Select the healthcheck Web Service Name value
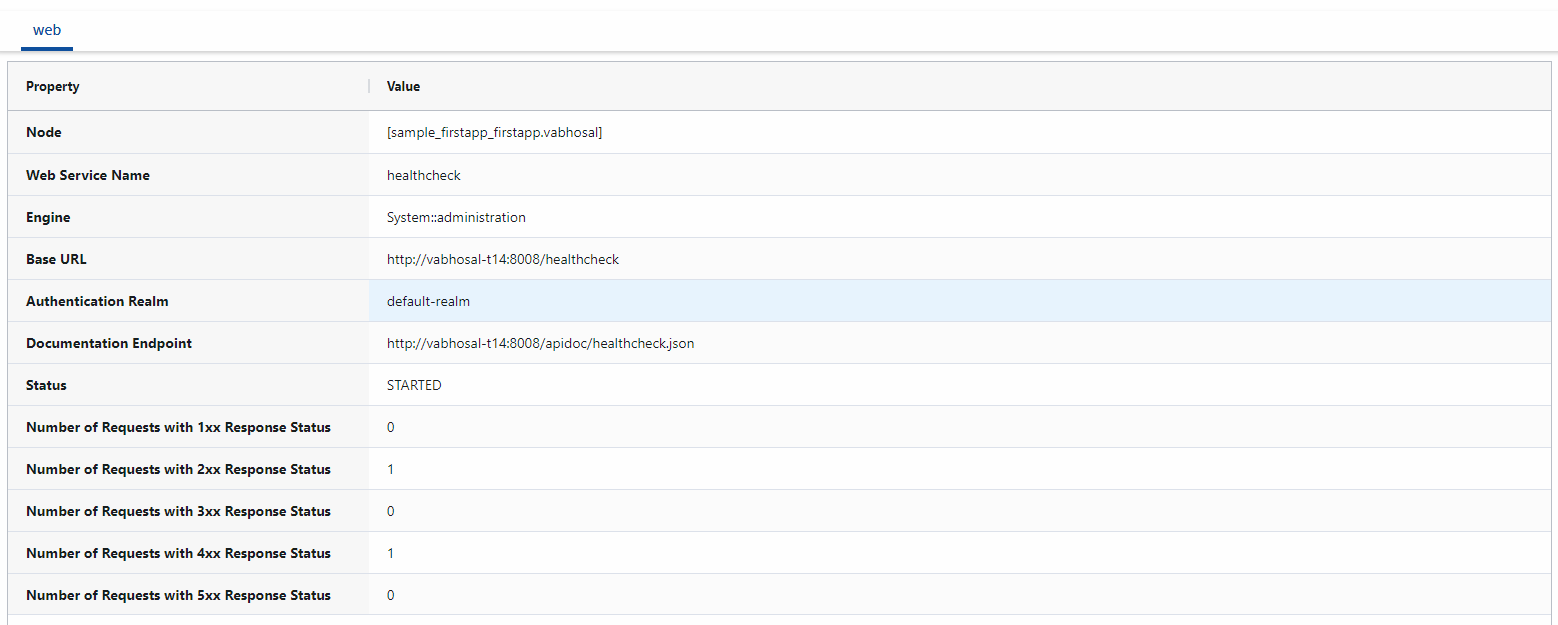The height and width of the screenshot is (625, 1558). coord(424,175)
